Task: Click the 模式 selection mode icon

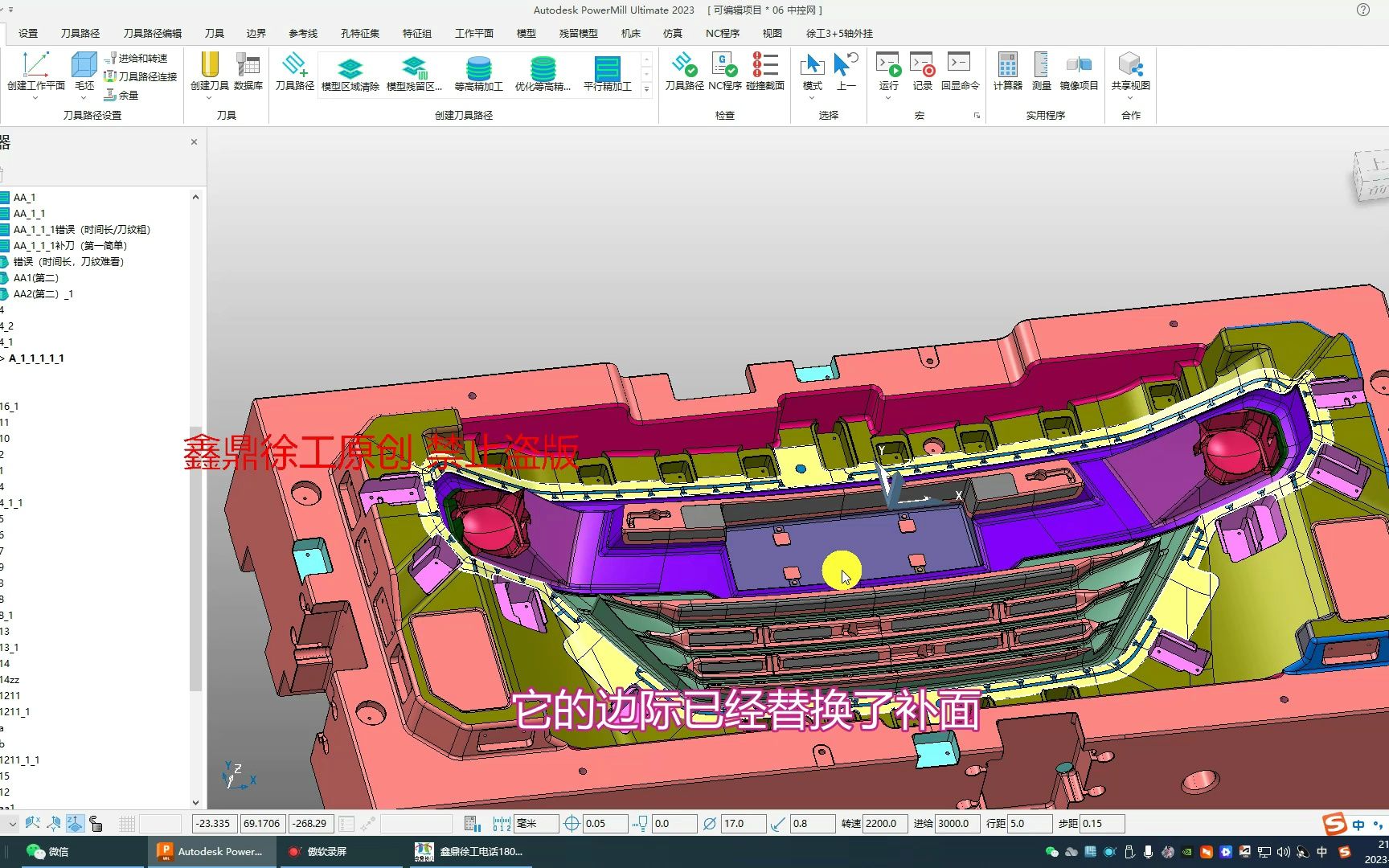Action: (812, 64)
